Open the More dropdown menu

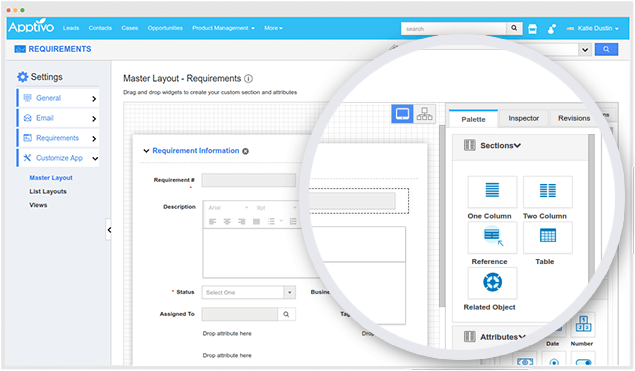click(x=273, y=28)
